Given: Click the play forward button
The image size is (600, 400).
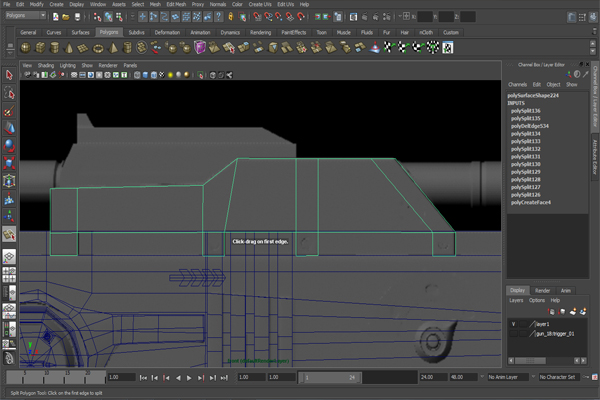Looking at the screenshot, I should 189,378.
